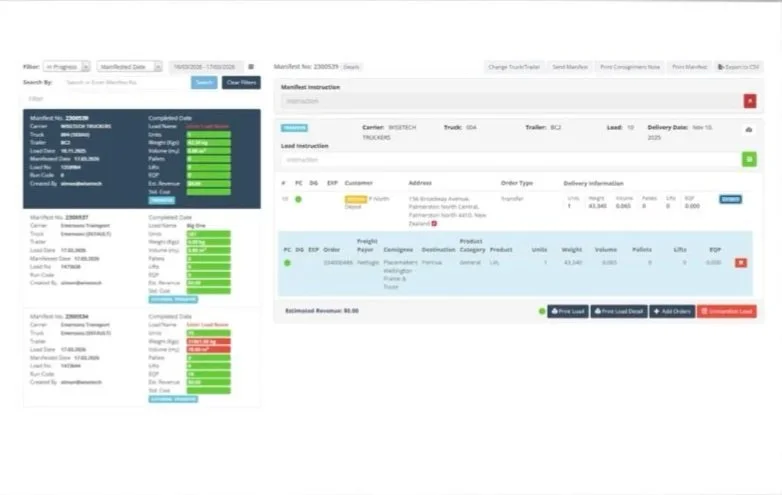Select manifest card 2300537

tap(142, 258)
